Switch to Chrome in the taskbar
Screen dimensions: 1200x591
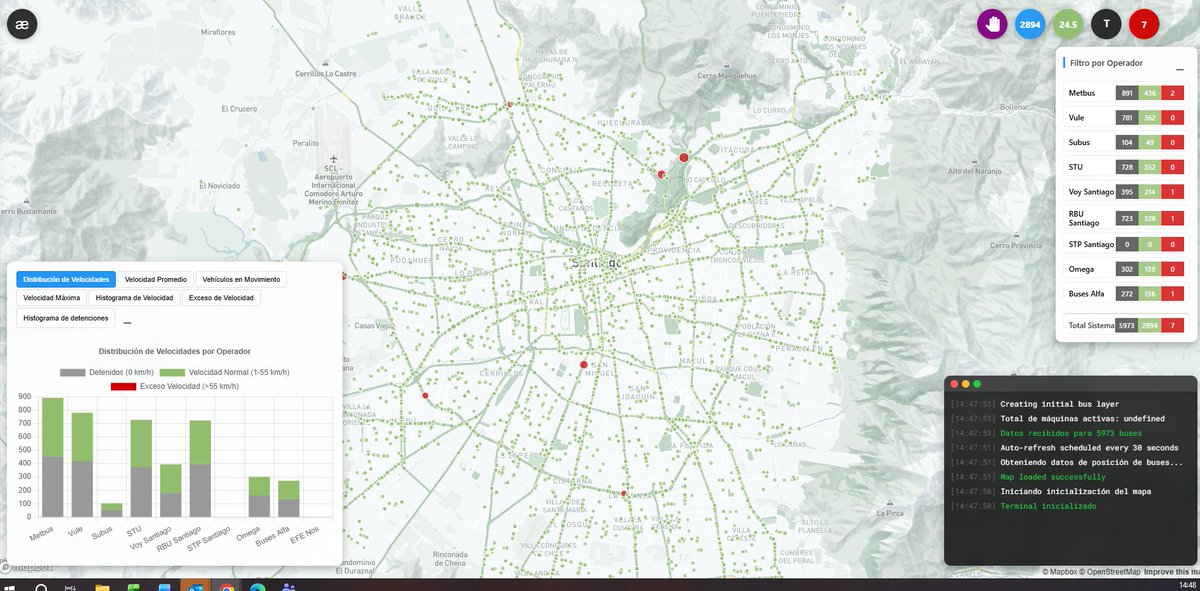226,585
